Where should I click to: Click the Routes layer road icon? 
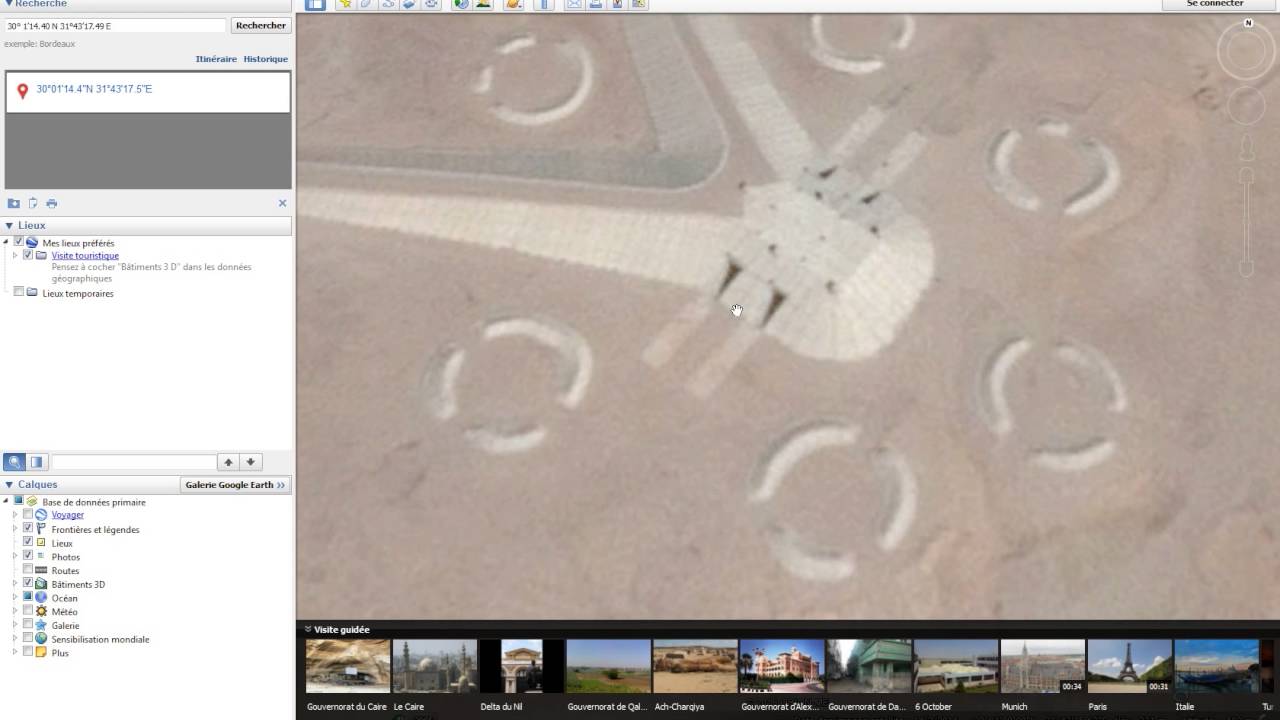click(41, 570)
